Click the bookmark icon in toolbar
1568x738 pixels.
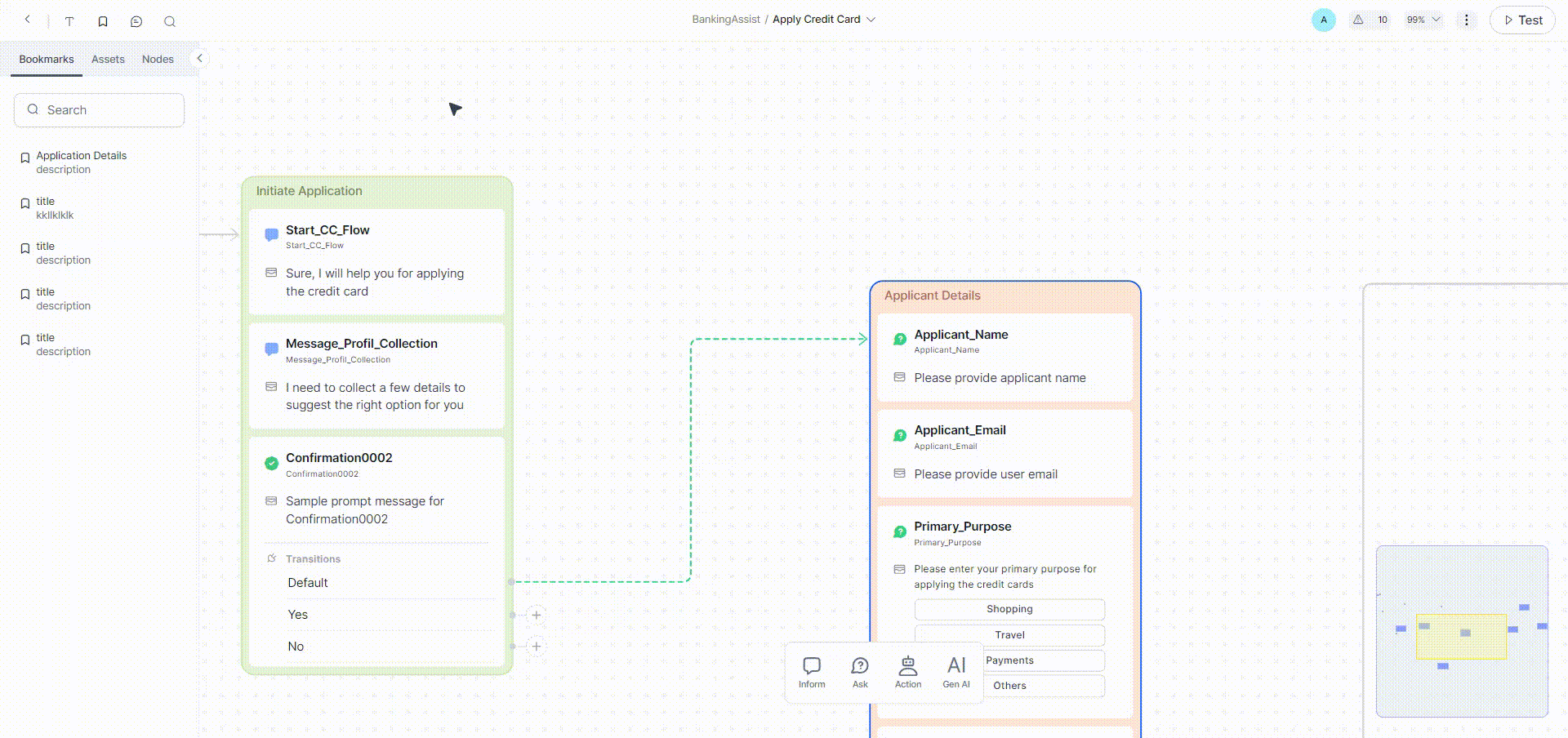coord(103,21)
